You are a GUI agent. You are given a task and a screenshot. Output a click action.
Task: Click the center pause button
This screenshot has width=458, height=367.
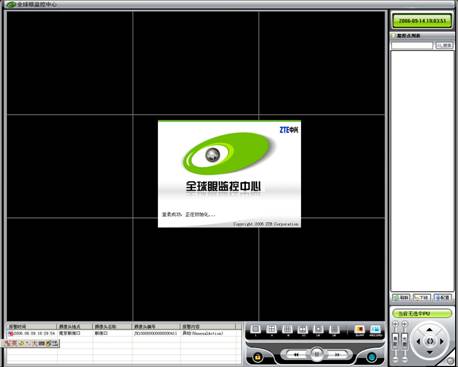(x=317, y=354)
